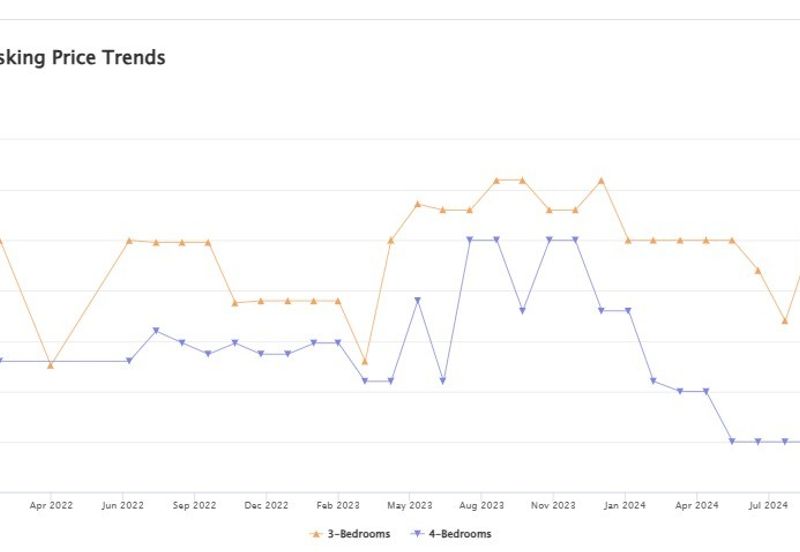Click the blue inverted-triangle legend marker
Screen dimensions: 800x552
[x=419, y=534]
